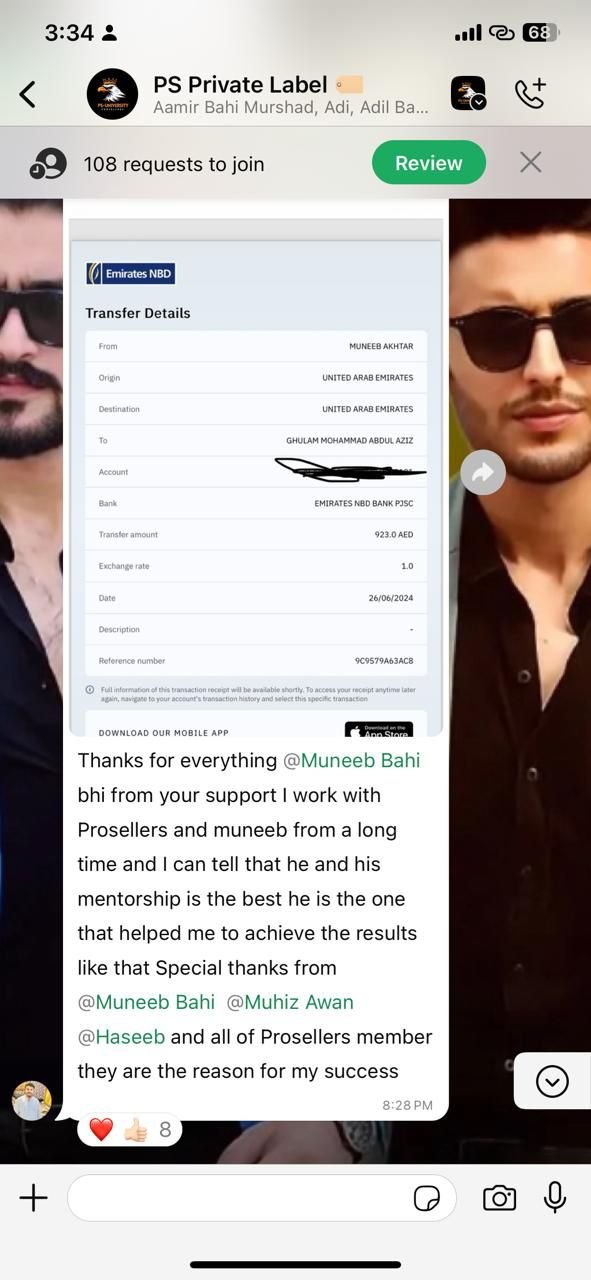This screenshot has width=591, height=1280.
Task: Tap the Review button for join requests
Action: click(429, 163)
